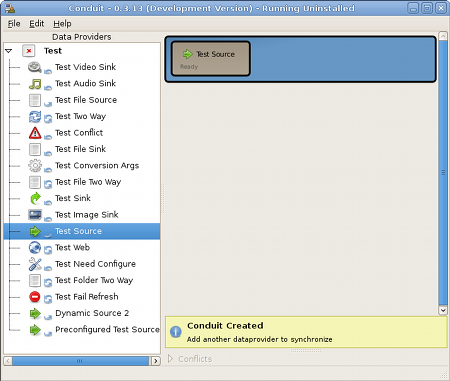Click the Test Image Sink picture icon
This screenshot has height=381, width=450.
(x=35, y=215)
